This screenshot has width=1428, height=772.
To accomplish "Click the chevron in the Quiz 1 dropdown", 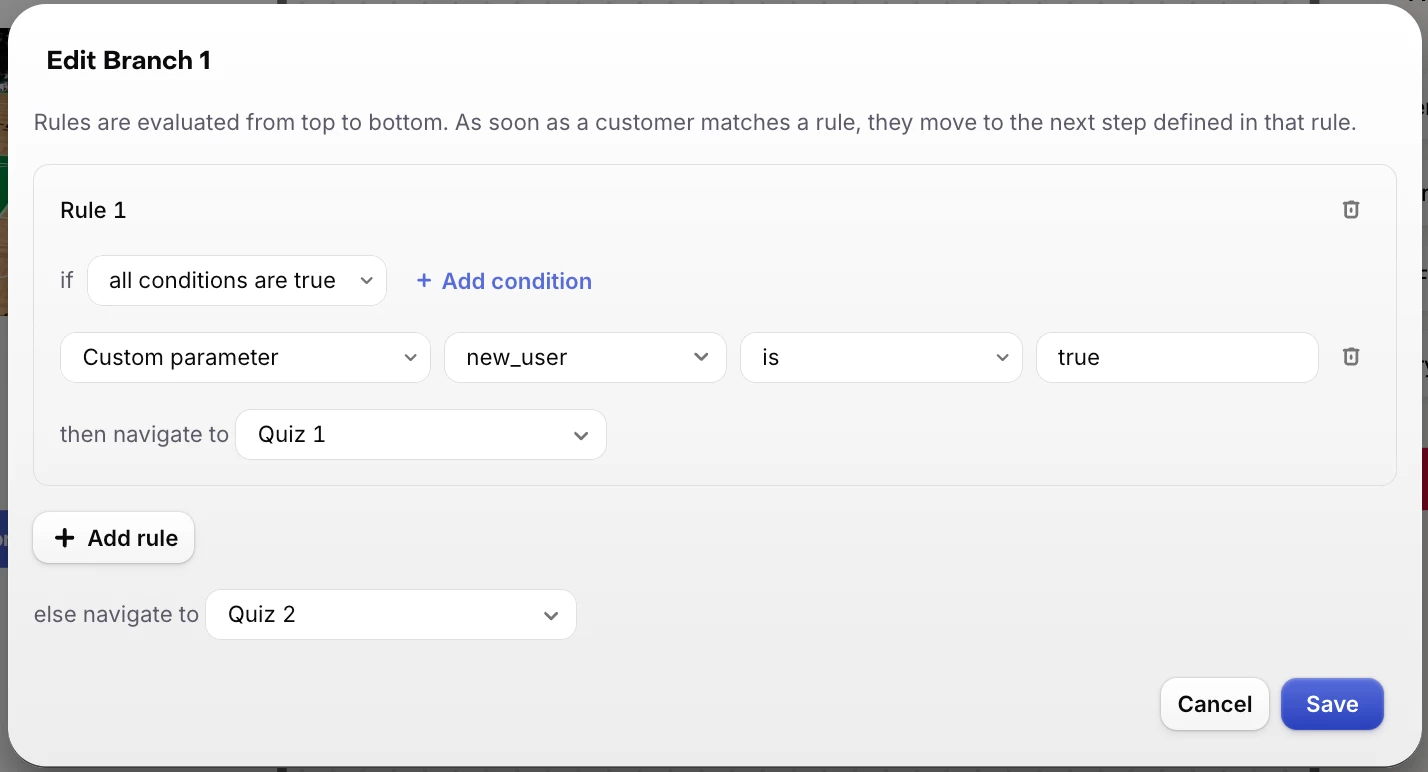I will click(581, 435).
